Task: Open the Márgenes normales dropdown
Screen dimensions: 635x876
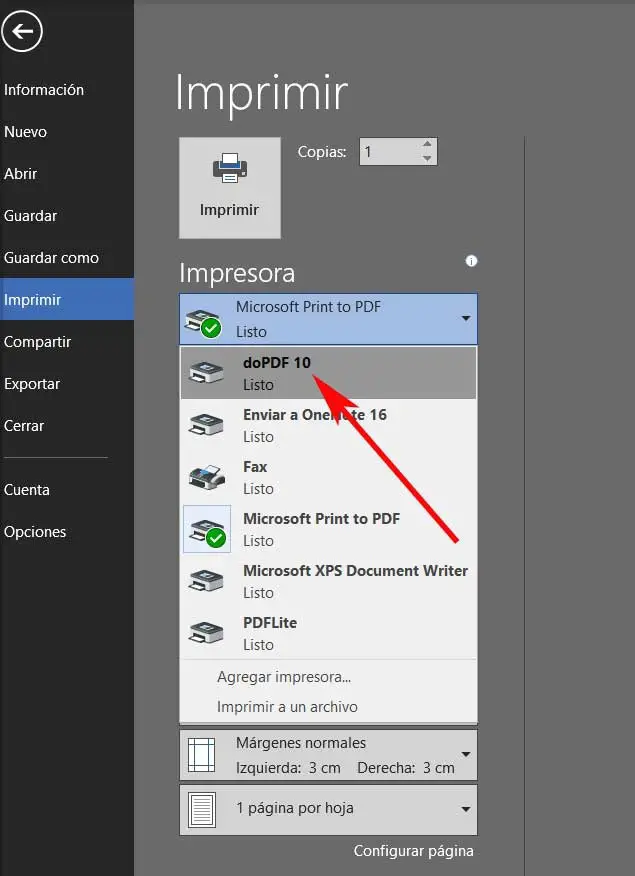Action: 328,755
